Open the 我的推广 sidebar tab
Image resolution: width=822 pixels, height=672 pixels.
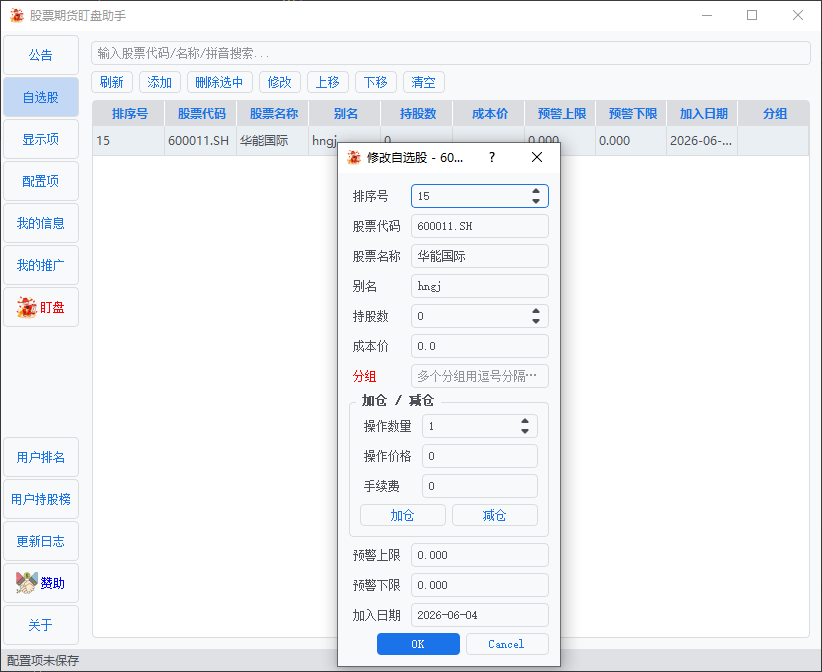click(x=41, y=265)
